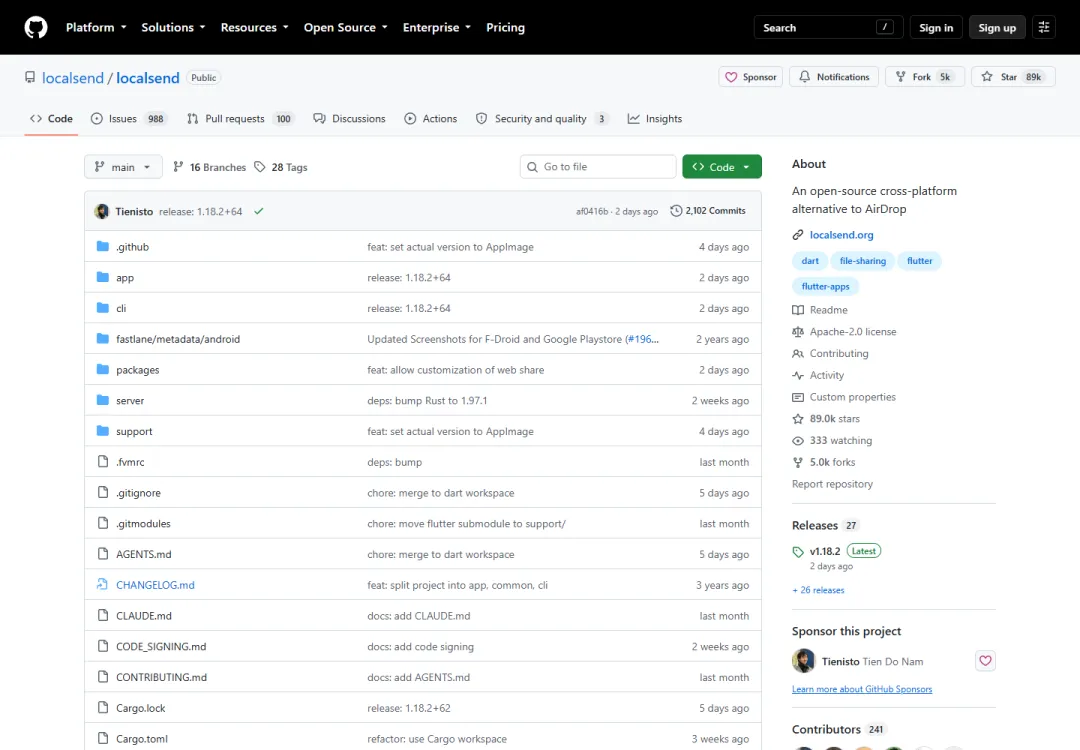Open Notifications bell button
This screenshot has height=750, width=1080.
834,77
